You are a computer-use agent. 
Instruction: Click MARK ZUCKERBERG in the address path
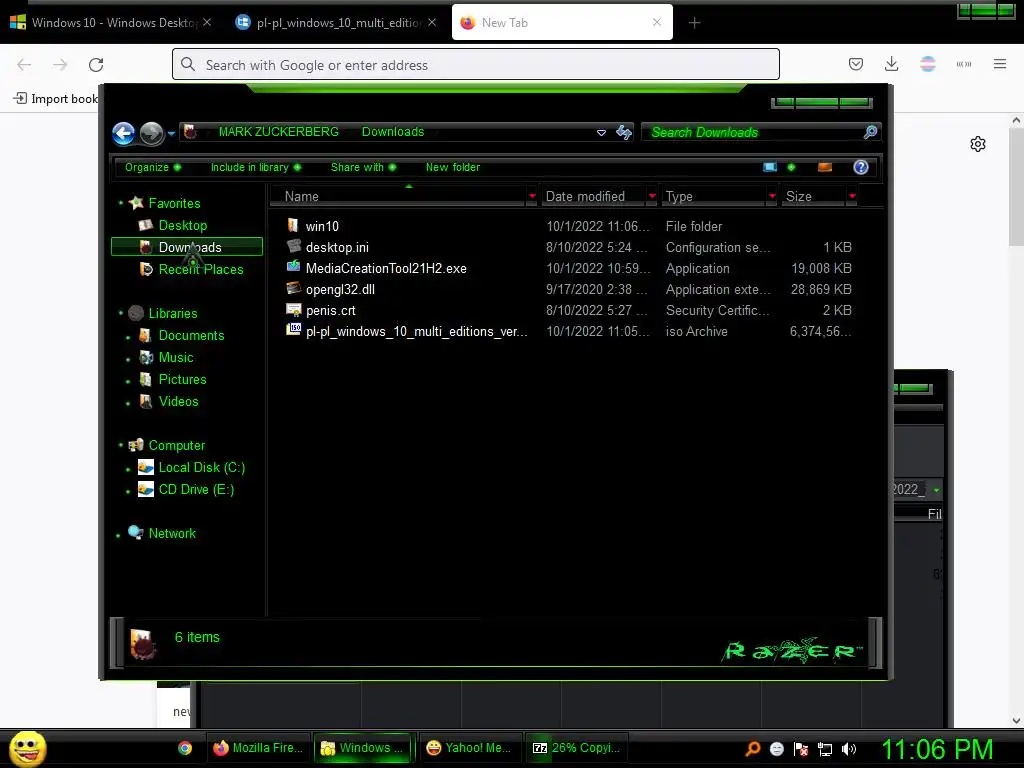coord(279,132)
